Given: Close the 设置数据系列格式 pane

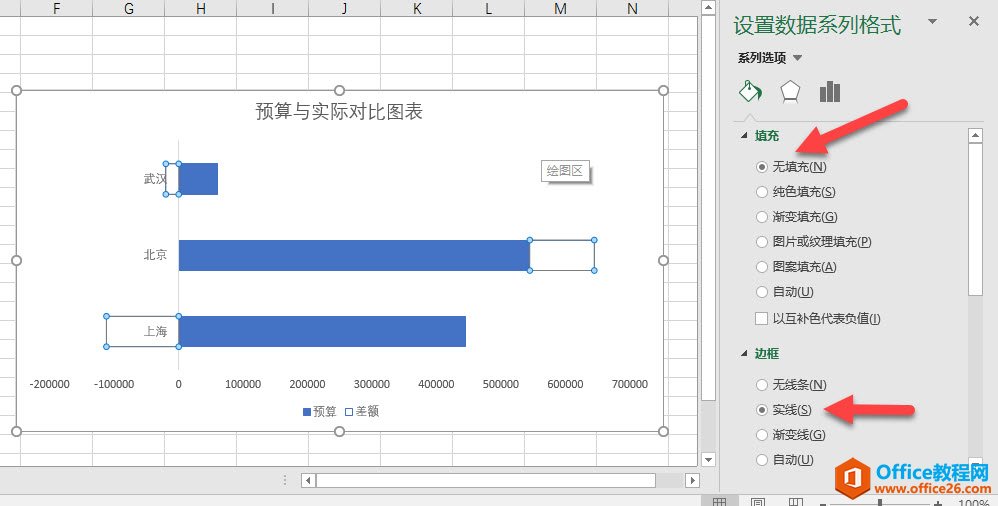Looking at the screenshot, I should [x=974, y=21].
